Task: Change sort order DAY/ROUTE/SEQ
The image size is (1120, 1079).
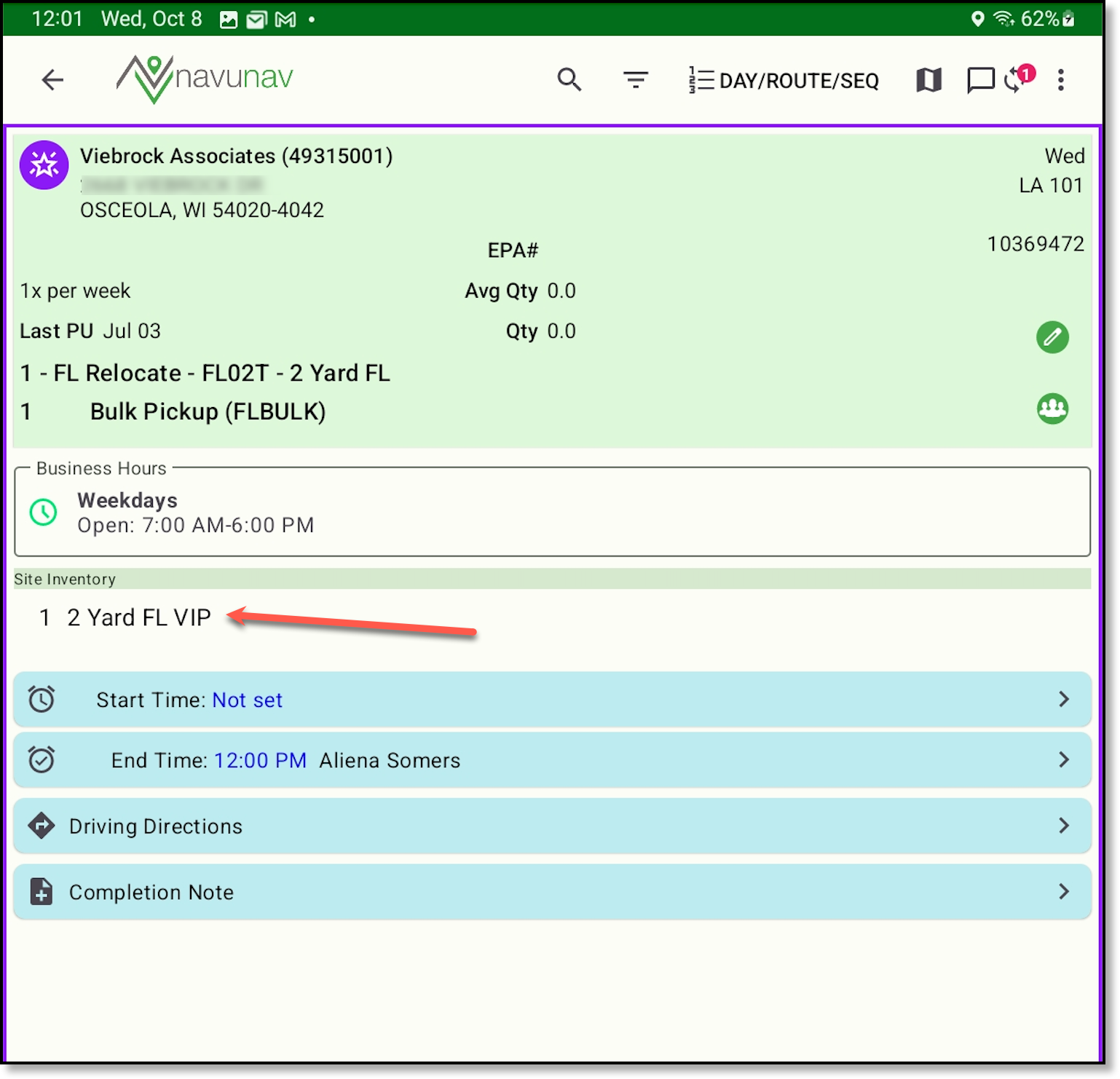Action: pos(784,80)
